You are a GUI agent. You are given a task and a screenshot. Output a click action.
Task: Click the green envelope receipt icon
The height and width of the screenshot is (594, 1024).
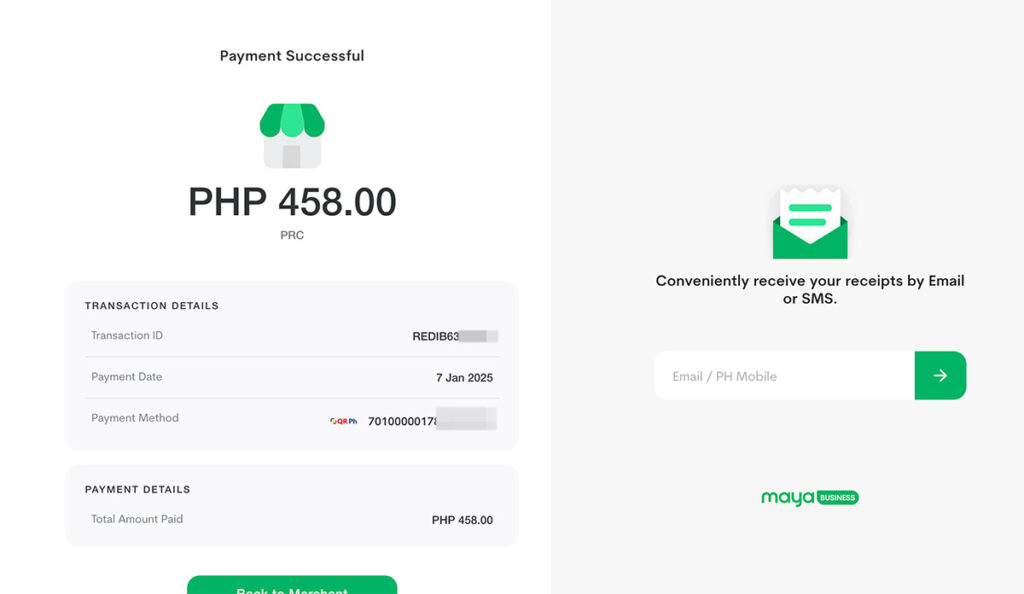coord(809,223)
